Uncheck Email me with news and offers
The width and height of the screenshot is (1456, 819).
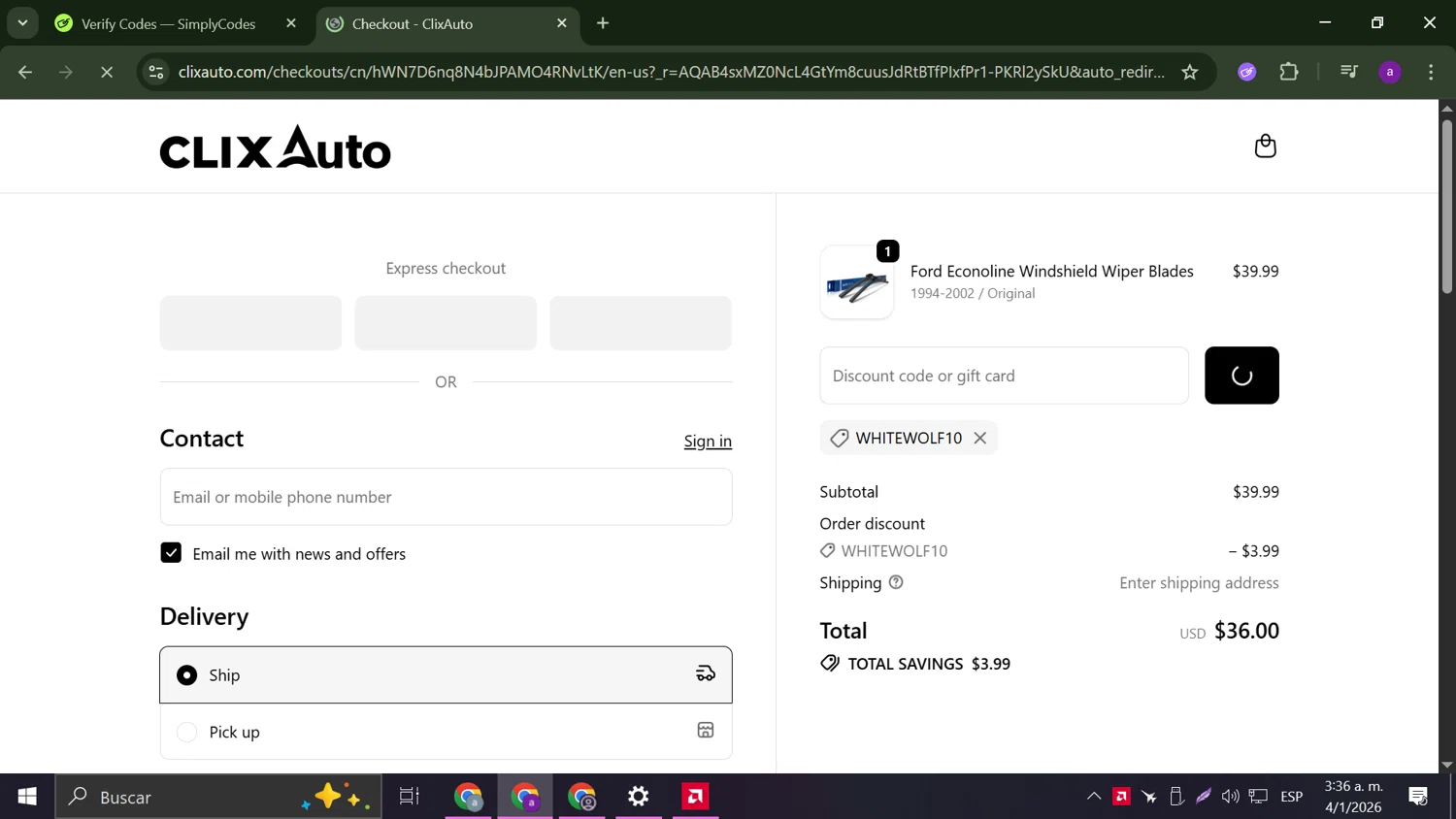click(171, 553)
